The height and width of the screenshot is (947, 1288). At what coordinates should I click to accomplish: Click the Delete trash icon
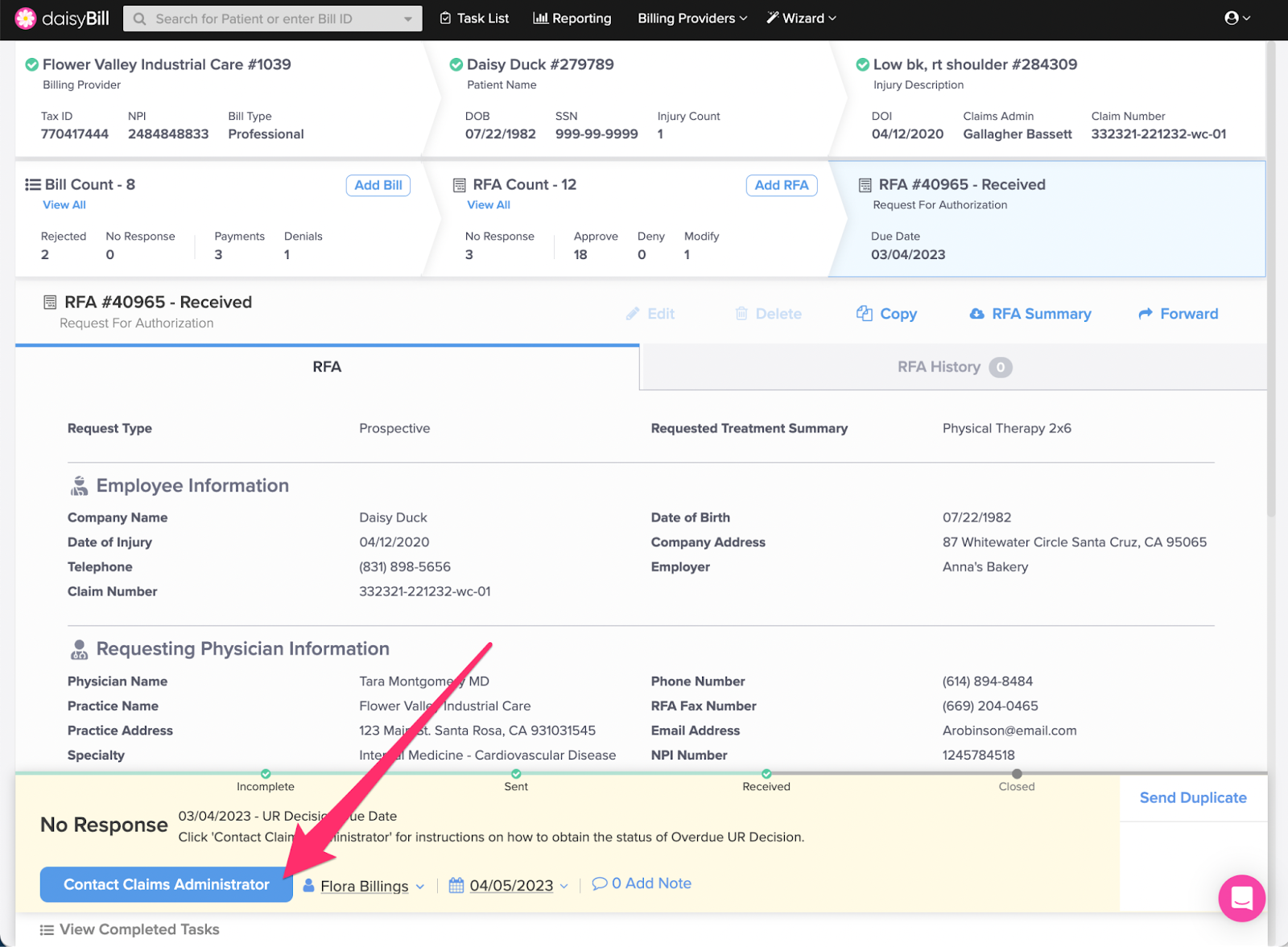741,314
